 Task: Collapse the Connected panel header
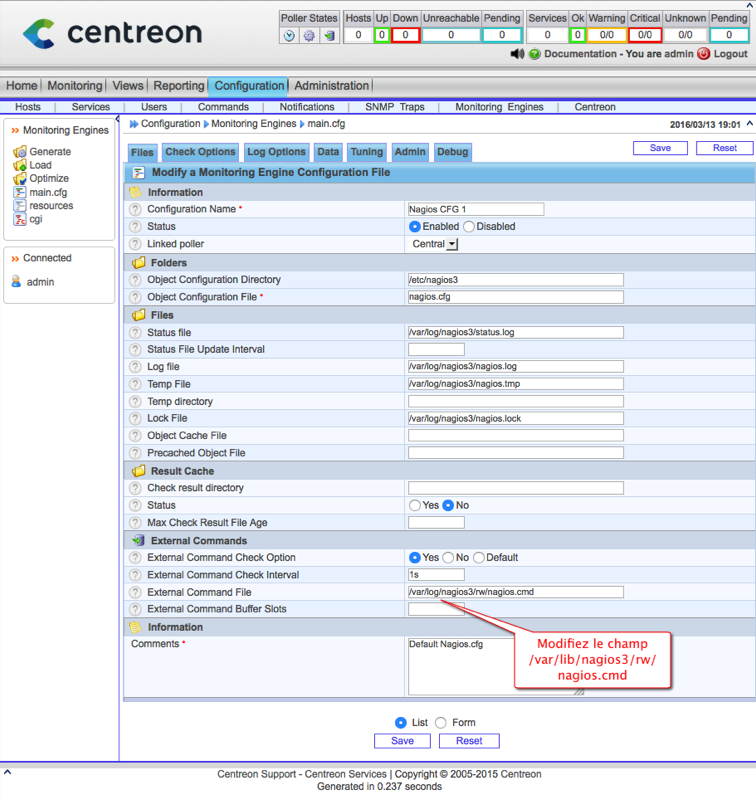click(x=15, y=258)
